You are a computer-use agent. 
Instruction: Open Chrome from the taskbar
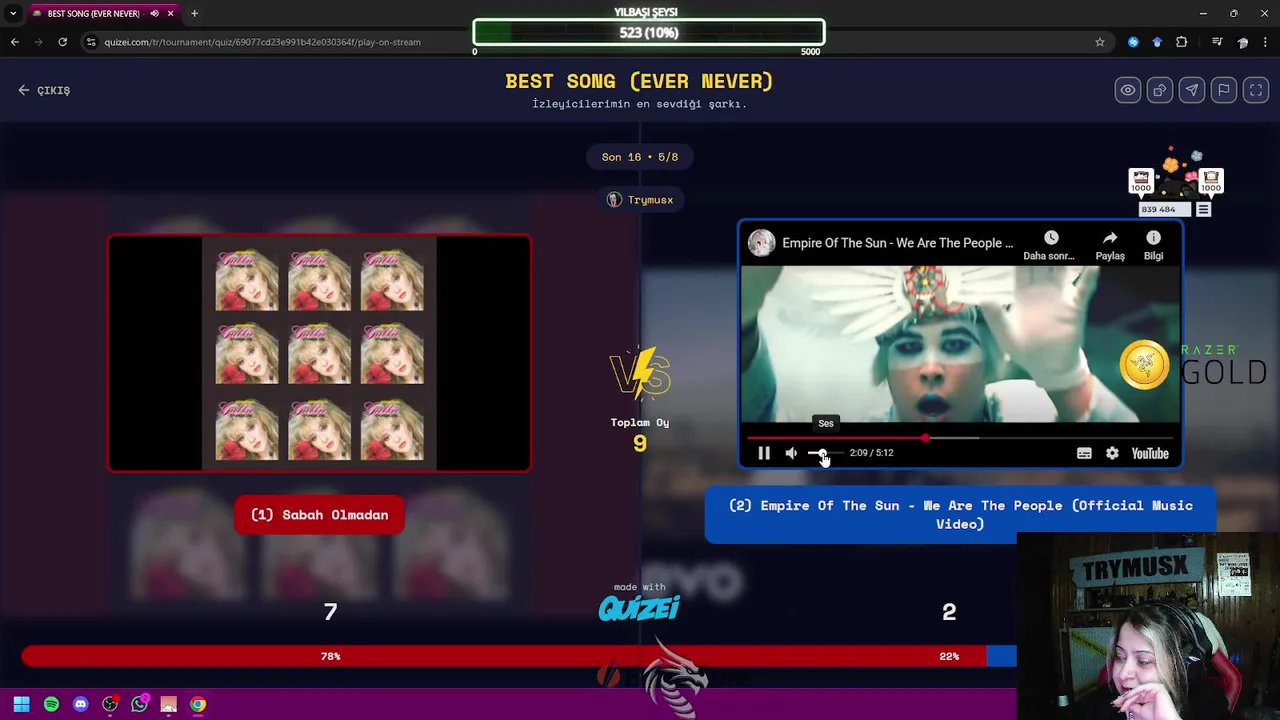(x=198, y=704)
